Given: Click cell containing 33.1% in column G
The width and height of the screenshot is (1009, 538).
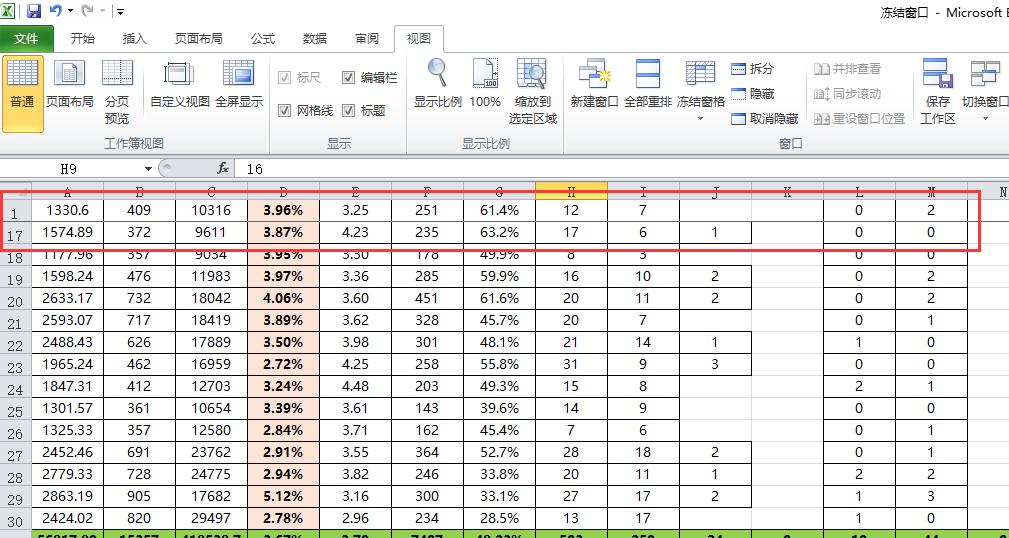Looking at the screenshot, I should click(x=499, y=496).
